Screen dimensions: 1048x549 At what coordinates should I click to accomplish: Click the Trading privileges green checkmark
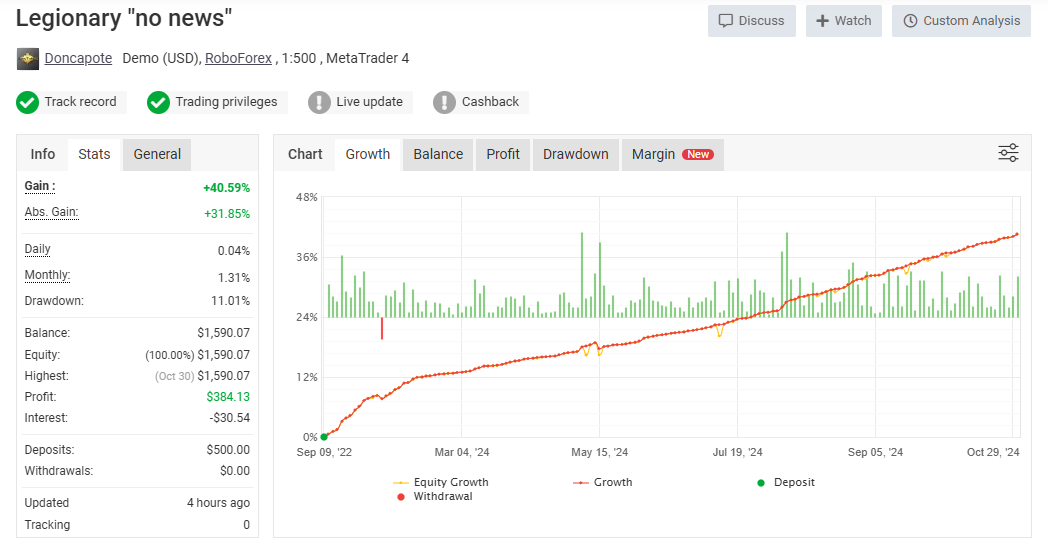point(158,102)
